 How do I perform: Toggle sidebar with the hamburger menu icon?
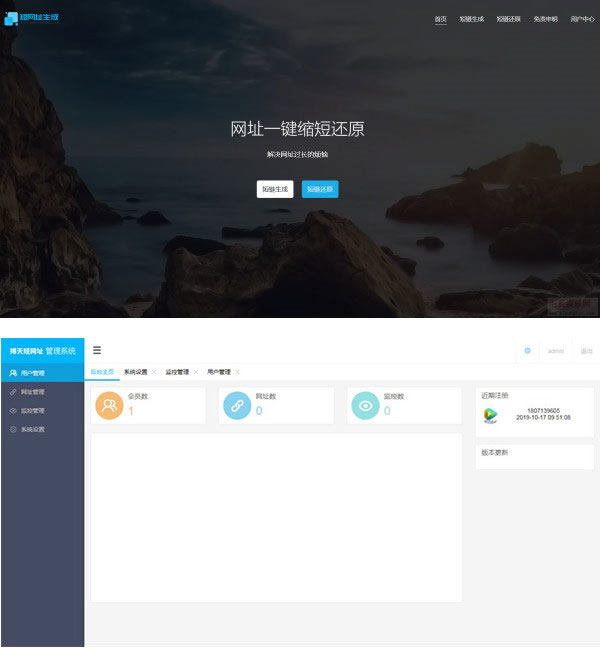(97, 350)
